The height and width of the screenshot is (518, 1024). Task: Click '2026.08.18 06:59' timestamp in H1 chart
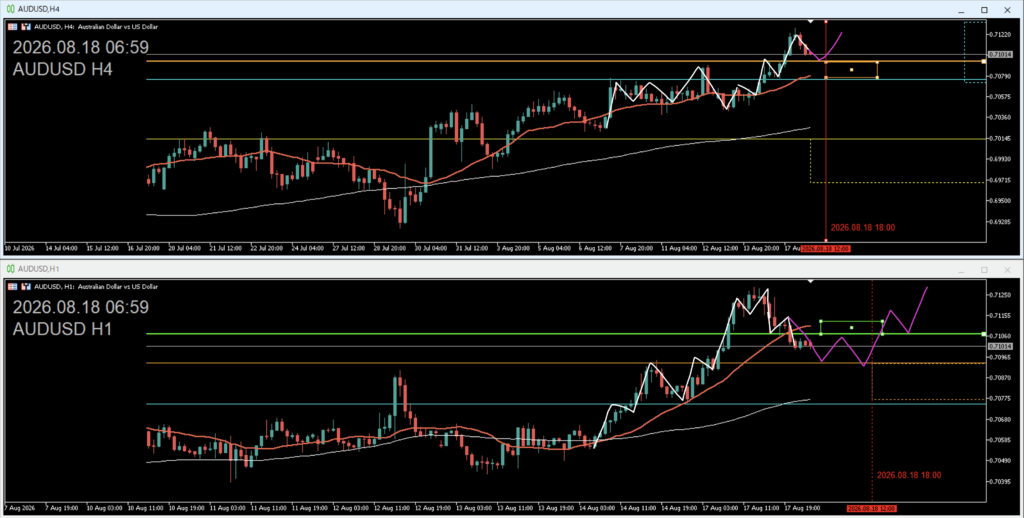81,307
